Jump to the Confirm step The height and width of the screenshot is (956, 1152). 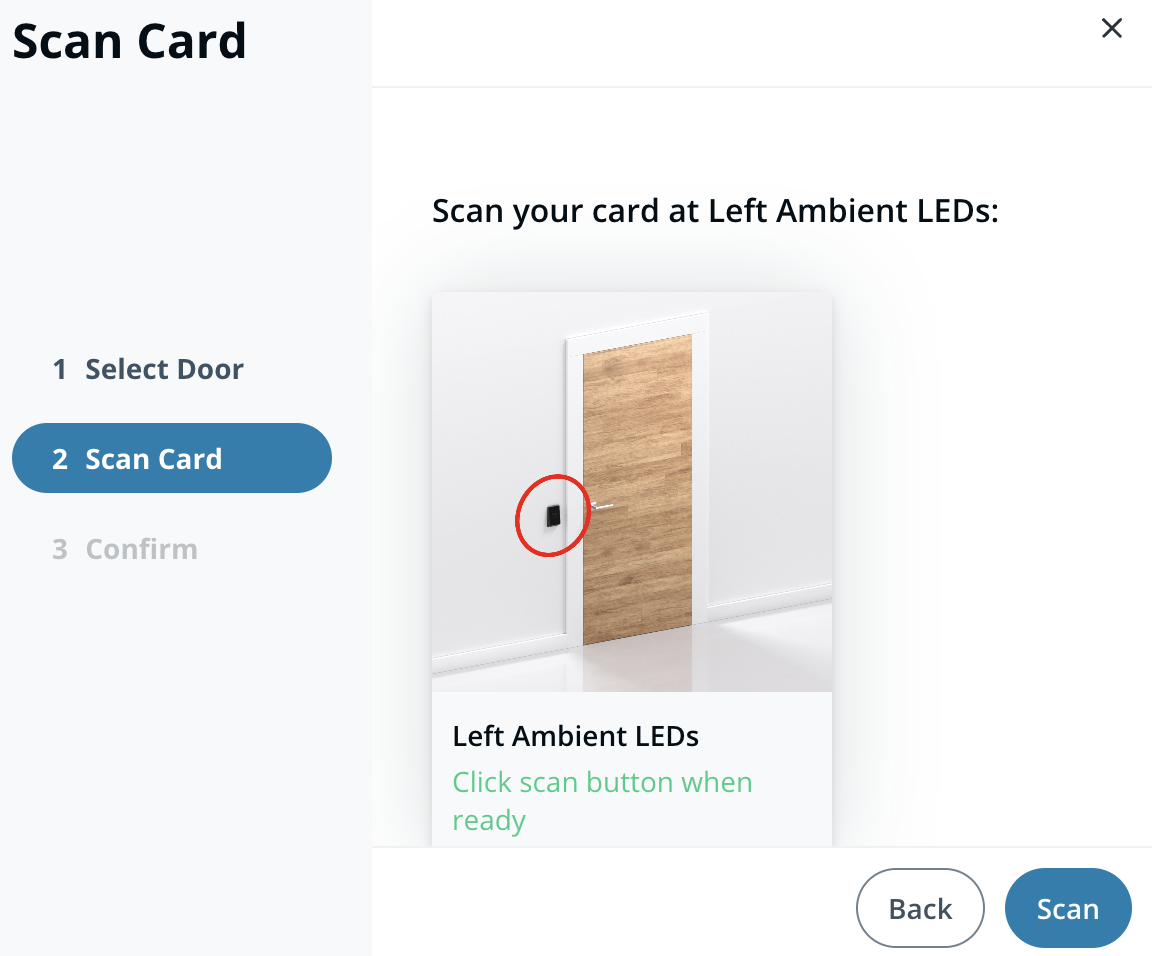[x=141, y=549]
